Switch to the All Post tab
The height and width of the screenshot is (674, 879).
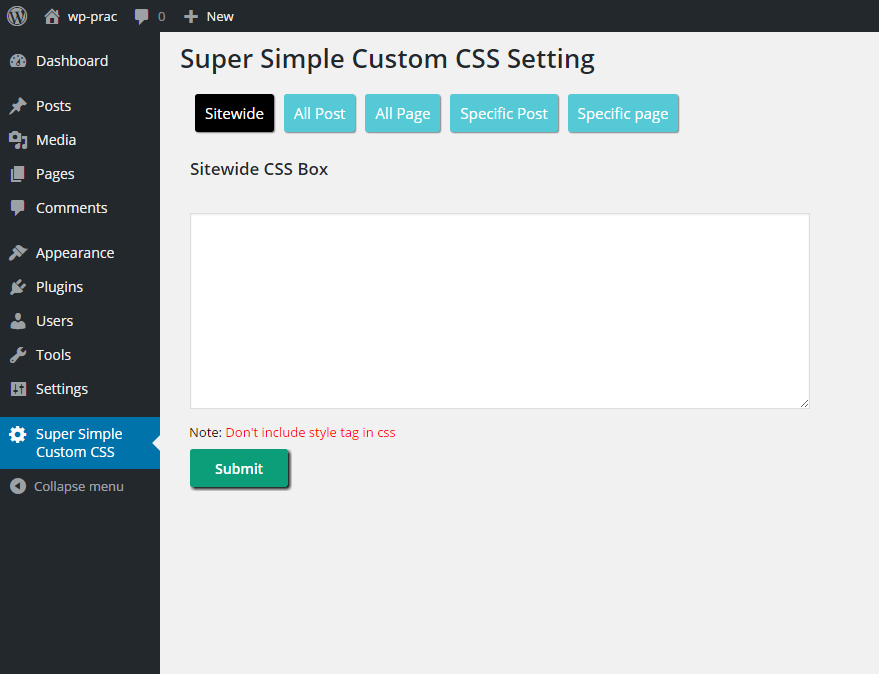[320, 113]
